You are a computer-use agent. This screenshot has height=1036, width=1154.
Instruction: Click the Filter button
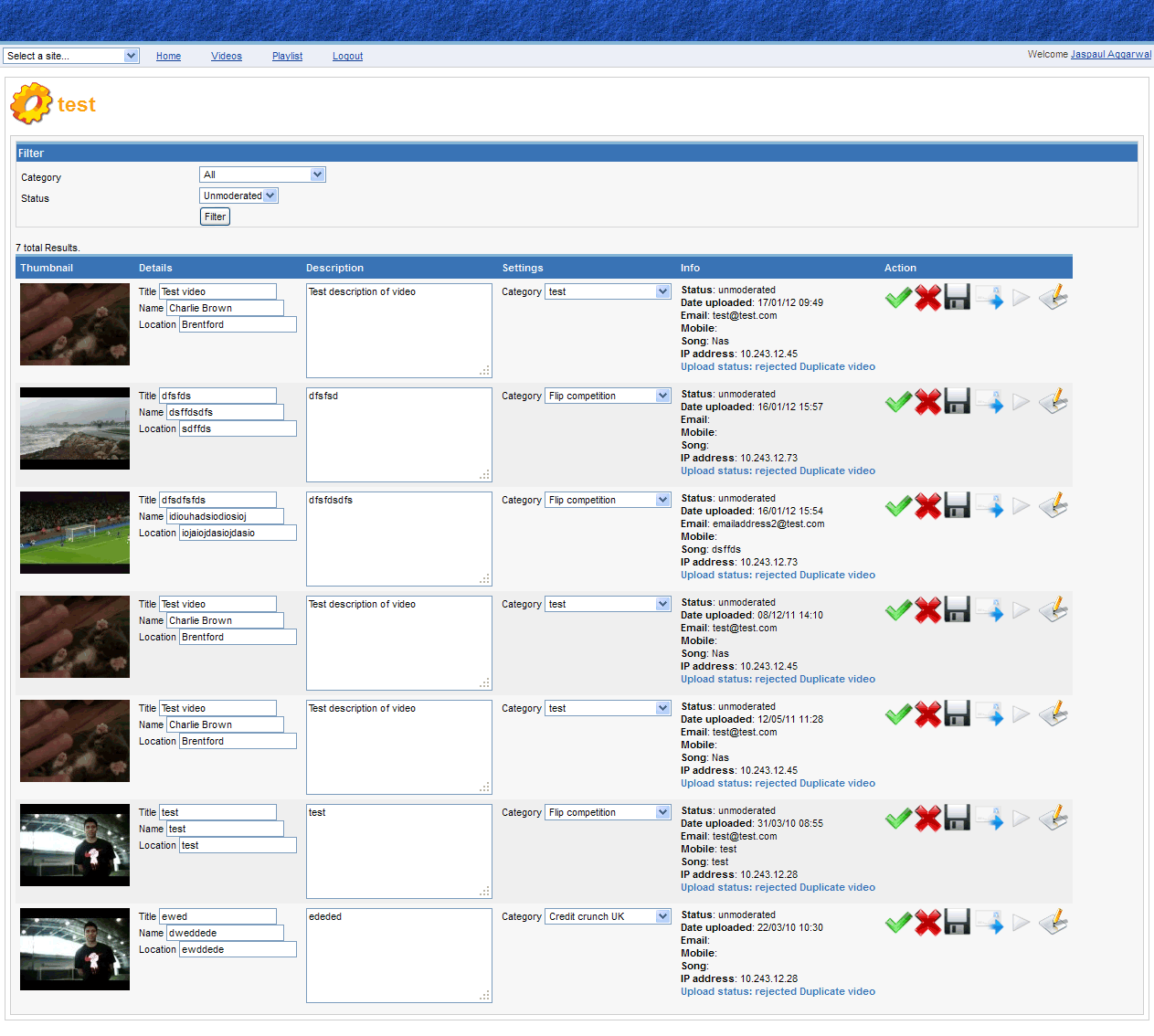click(x=215, y=217)
